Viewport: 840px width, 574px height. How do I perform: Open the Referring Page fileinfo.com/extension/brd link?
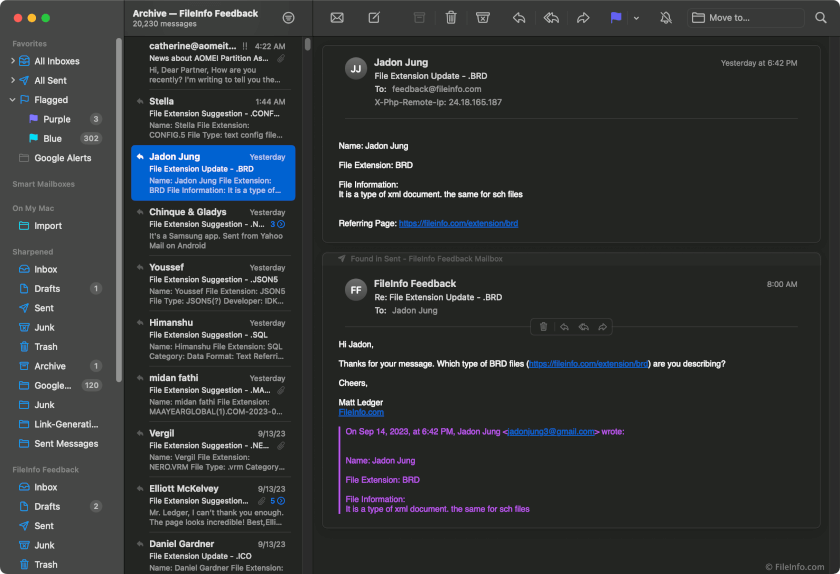click(458, 223)
